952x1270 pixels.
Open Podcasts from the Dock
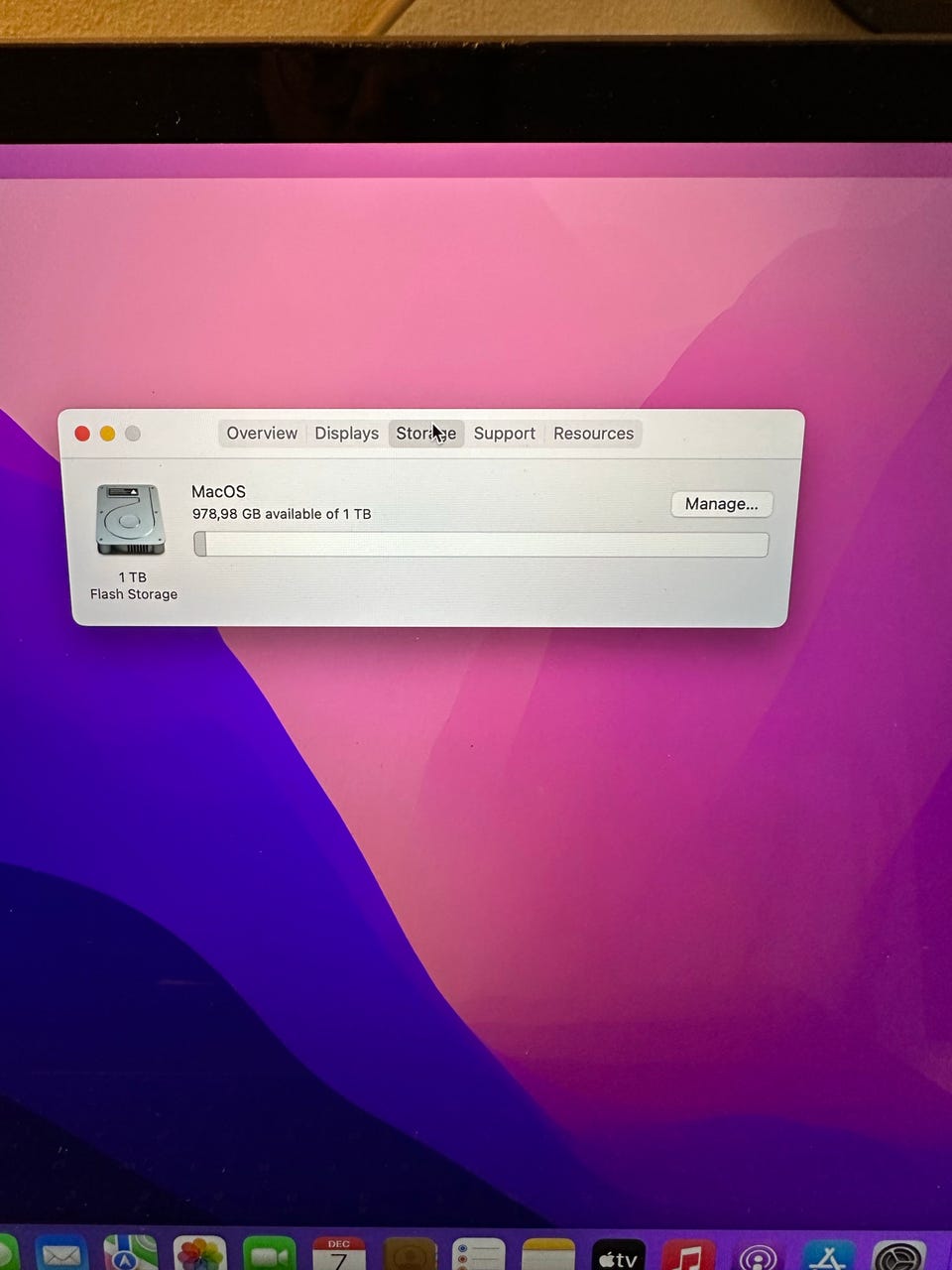[x=759, y=1256]
